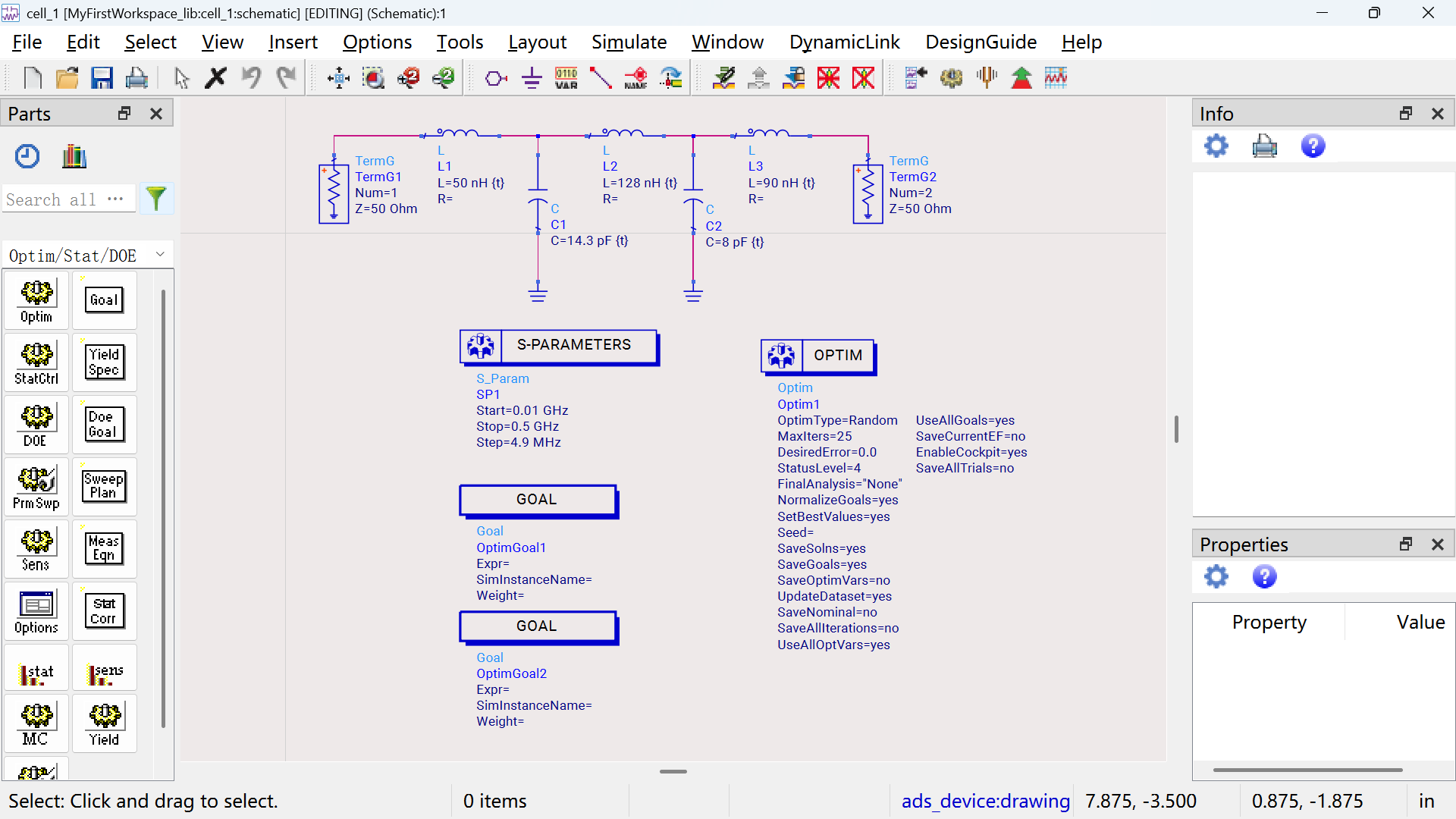Close the Parts panel
This screenshot has height=819, width=1456.
click(156, 114)
